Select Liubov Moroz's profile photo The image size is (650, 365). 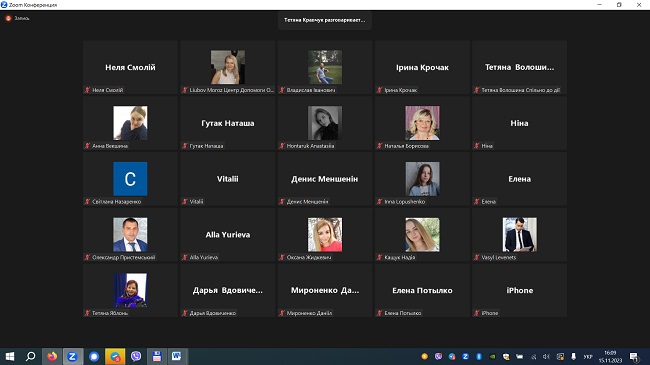point(228,67)
